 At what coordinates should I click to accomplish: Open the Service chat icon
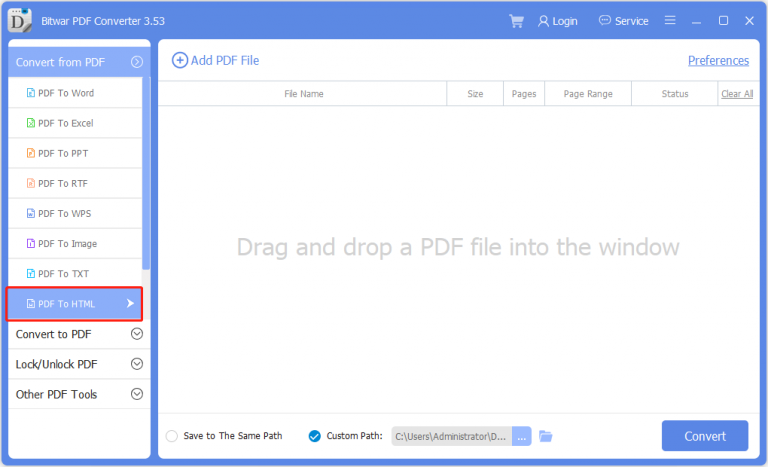[605, 21]
